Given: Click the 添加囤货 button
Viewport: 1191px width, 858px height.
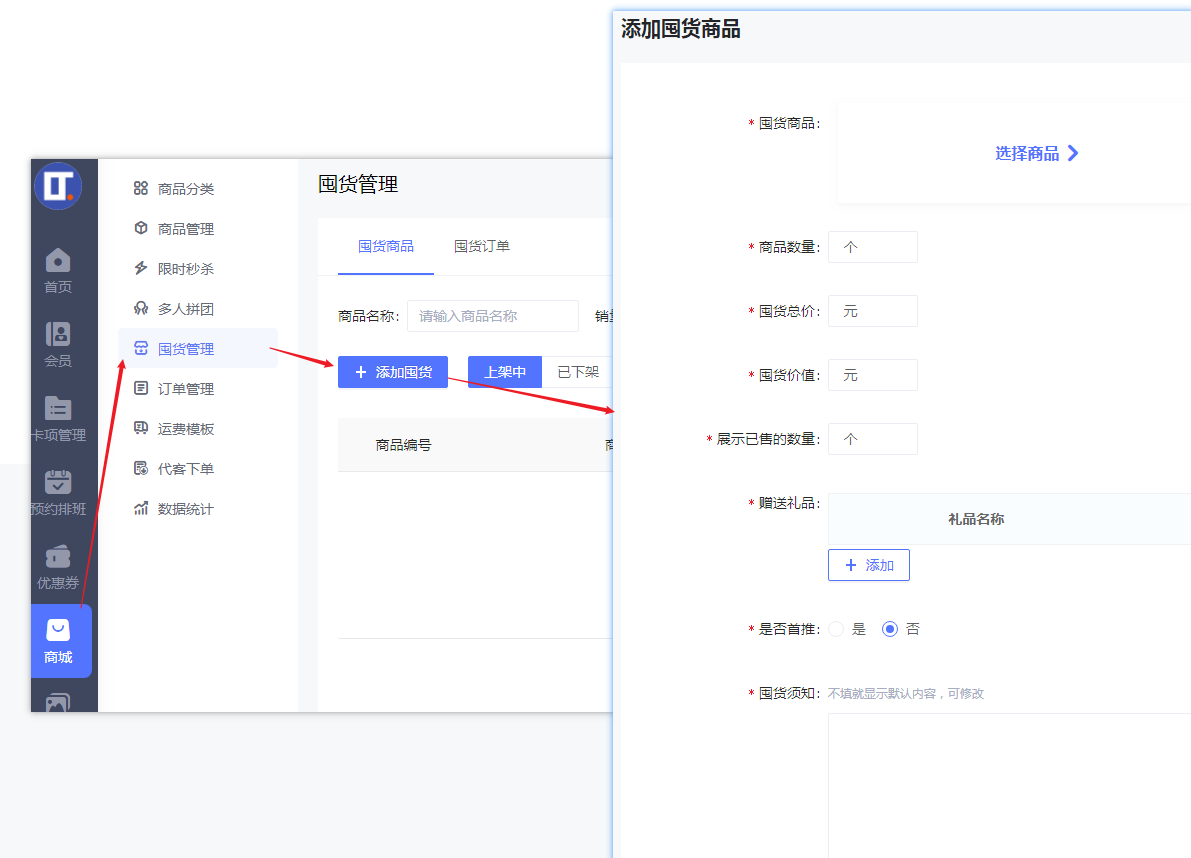Looking at the screenshot, I should point(392,371).
